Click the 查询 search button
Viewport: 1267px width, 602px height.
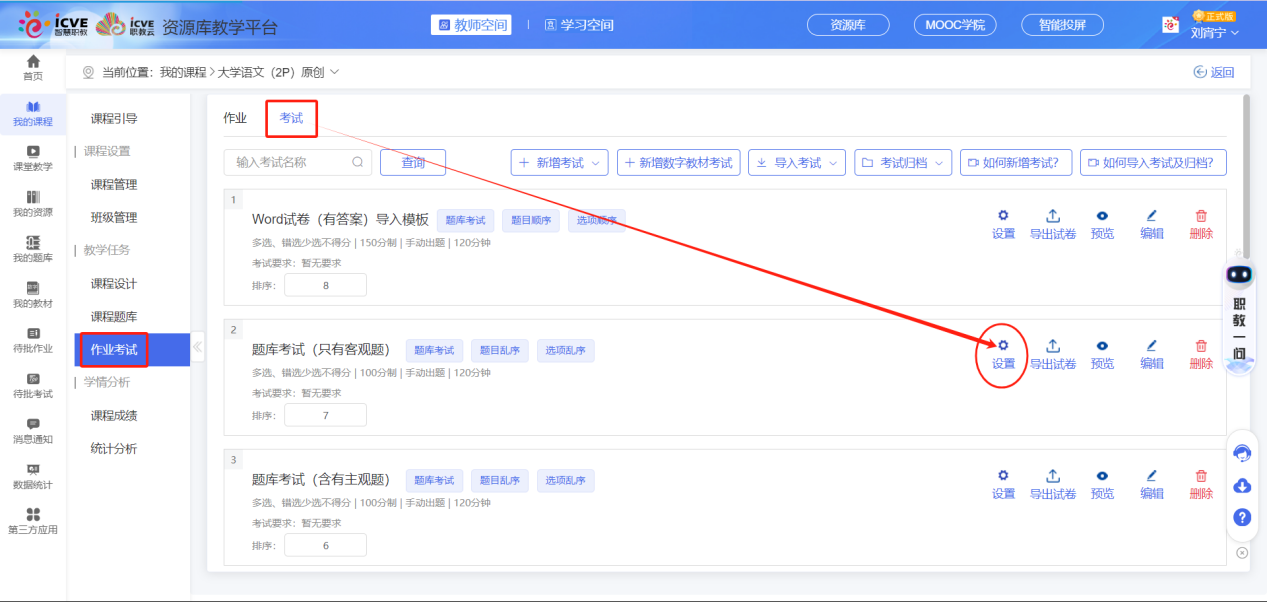click(413, 162)
